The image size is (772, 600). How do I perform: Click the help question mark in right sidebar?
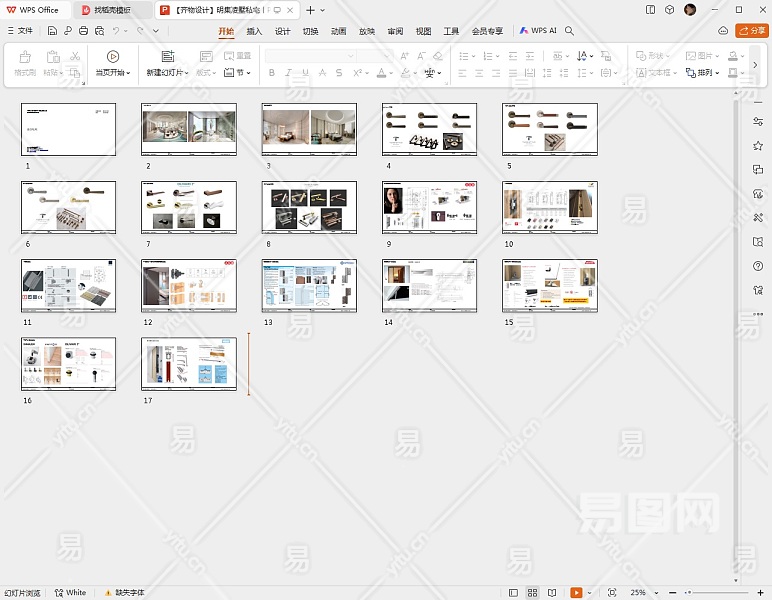758,266
